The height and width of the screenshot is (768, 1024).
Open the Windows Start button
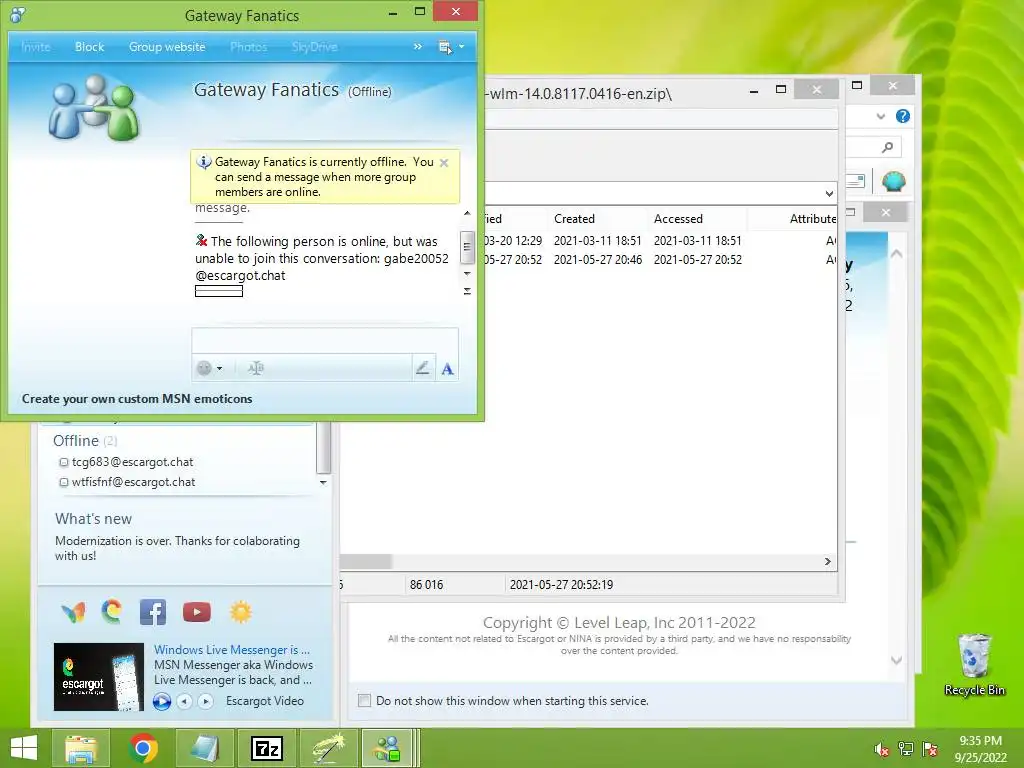24,748
